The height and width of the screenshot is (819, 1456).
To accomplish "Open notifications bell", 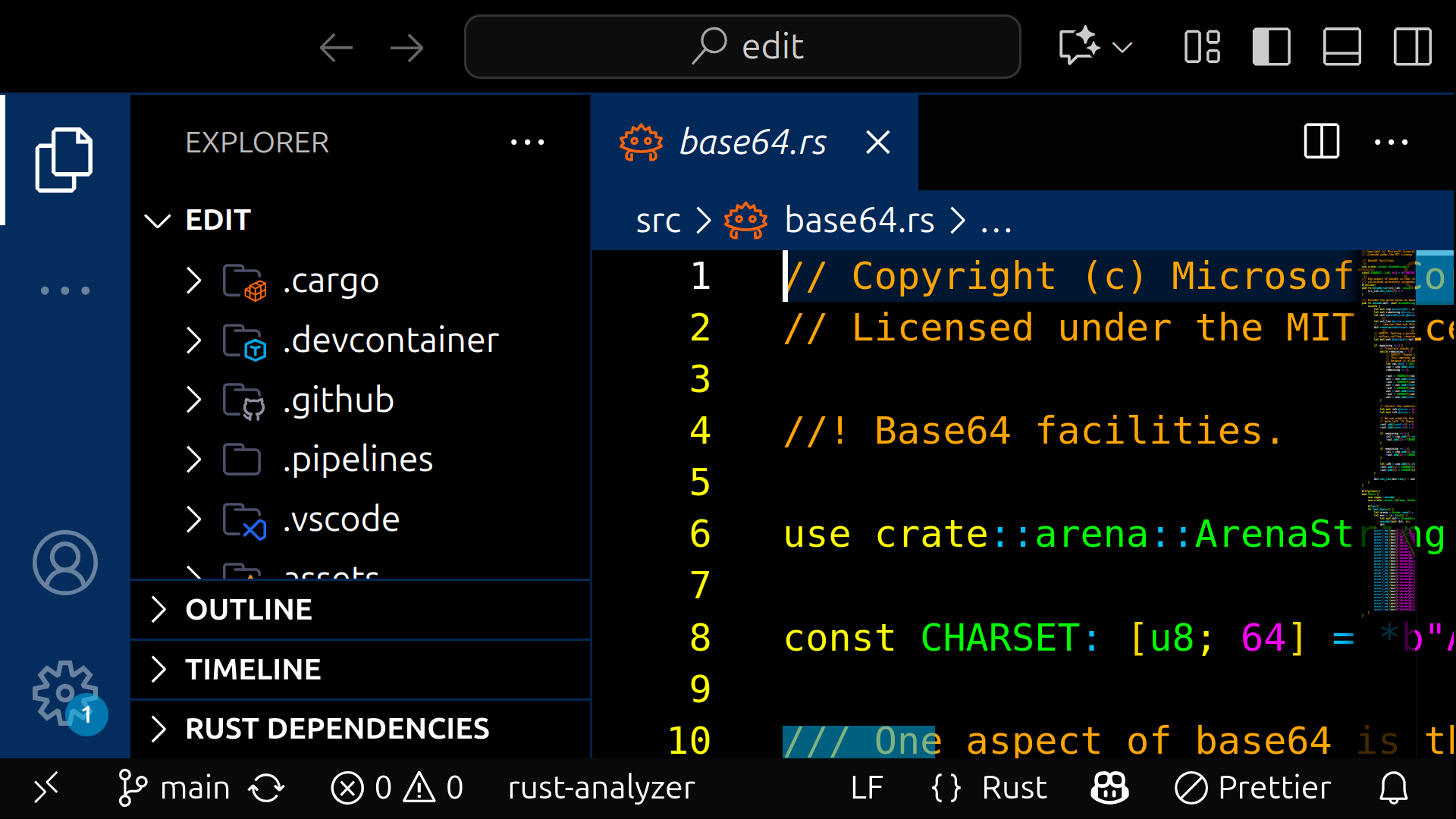I will coord(1393,788).
